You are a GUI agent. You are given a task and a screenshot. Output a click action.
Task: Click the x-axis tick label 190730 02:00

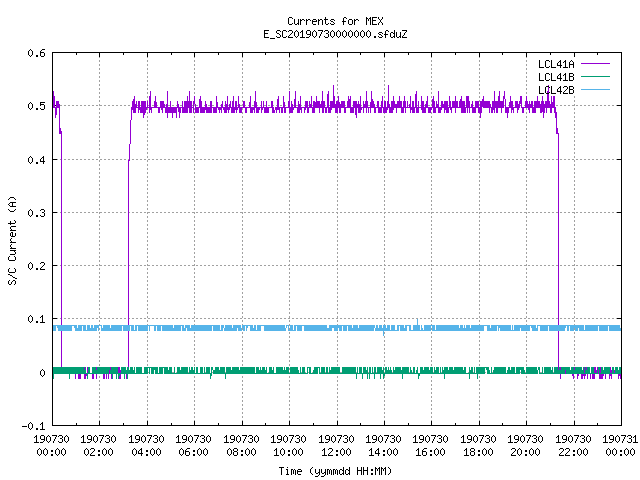tap(98, 445)
